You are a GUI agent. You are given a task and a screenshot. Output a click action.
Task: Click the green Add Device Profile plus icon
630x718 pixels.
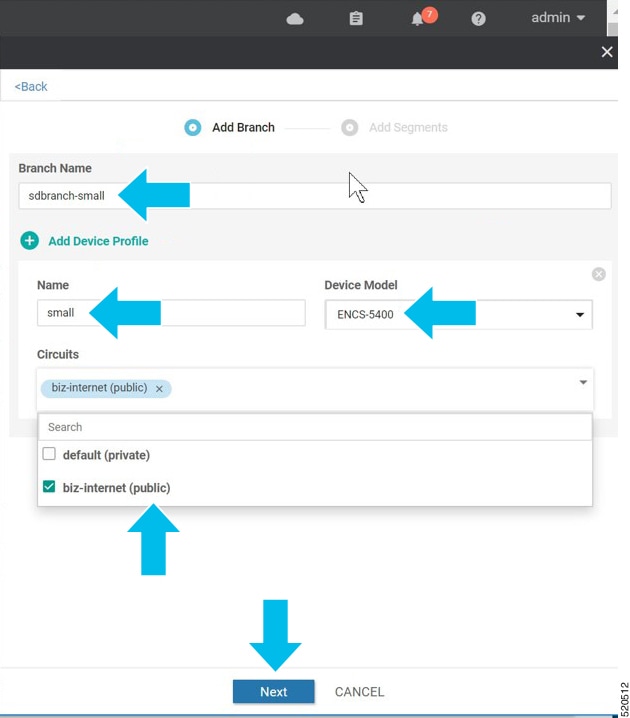[30, 241]
